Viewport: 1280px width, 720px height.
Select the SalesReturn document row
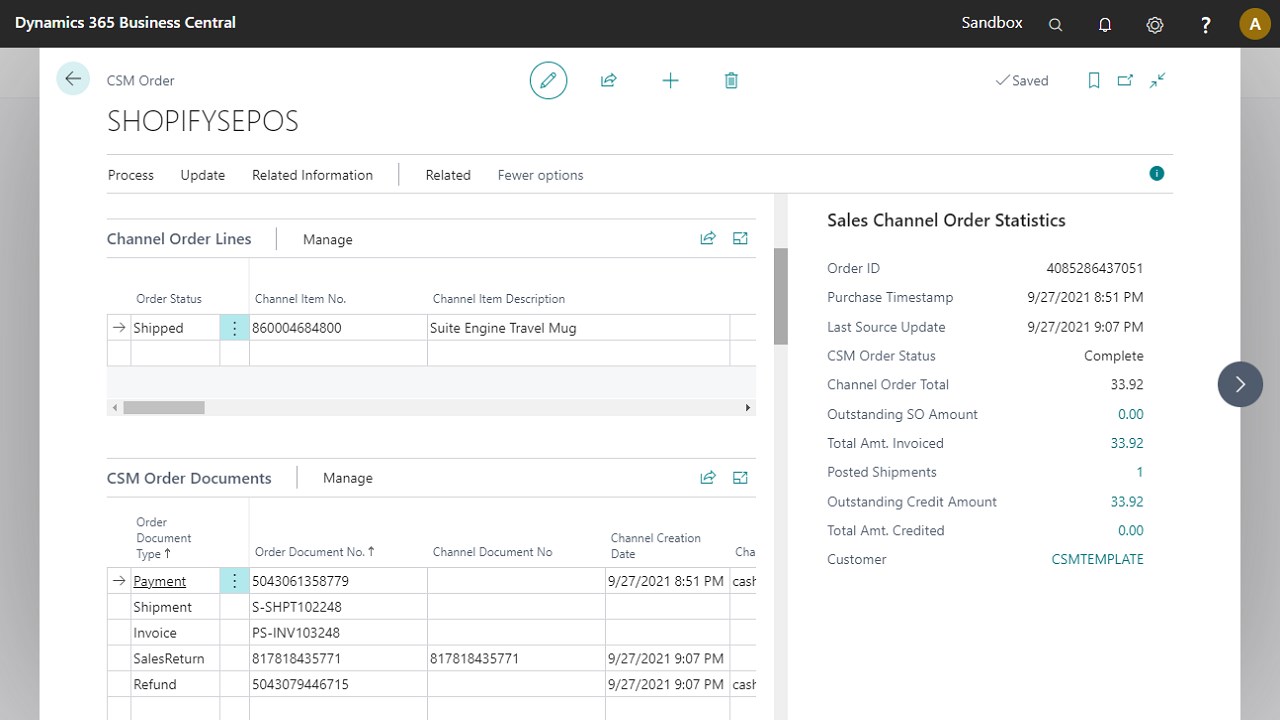pos(431,659)
